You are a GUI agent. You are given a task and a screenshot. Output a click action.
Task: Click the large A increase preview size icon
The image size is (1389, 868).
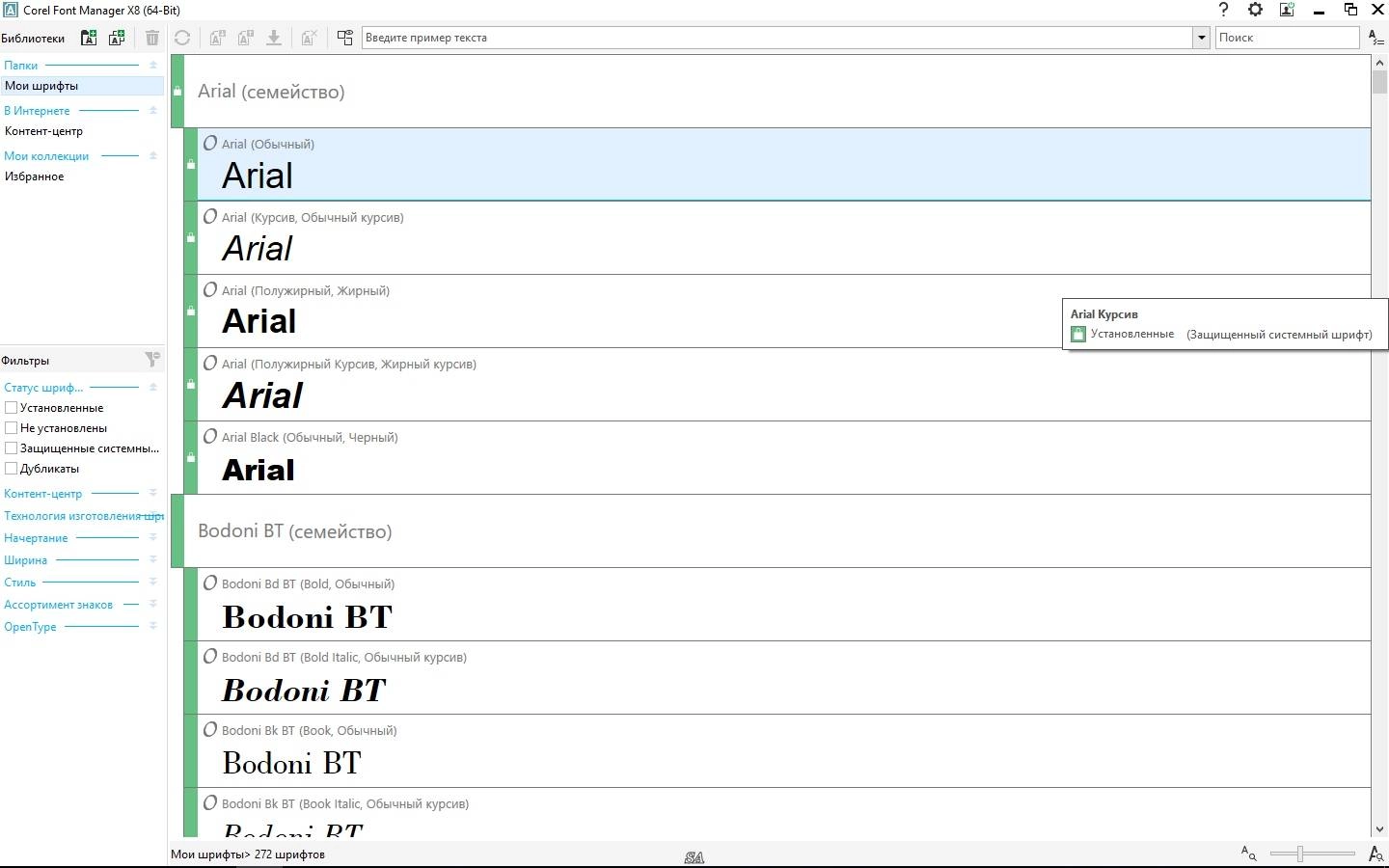point(1376,854)
